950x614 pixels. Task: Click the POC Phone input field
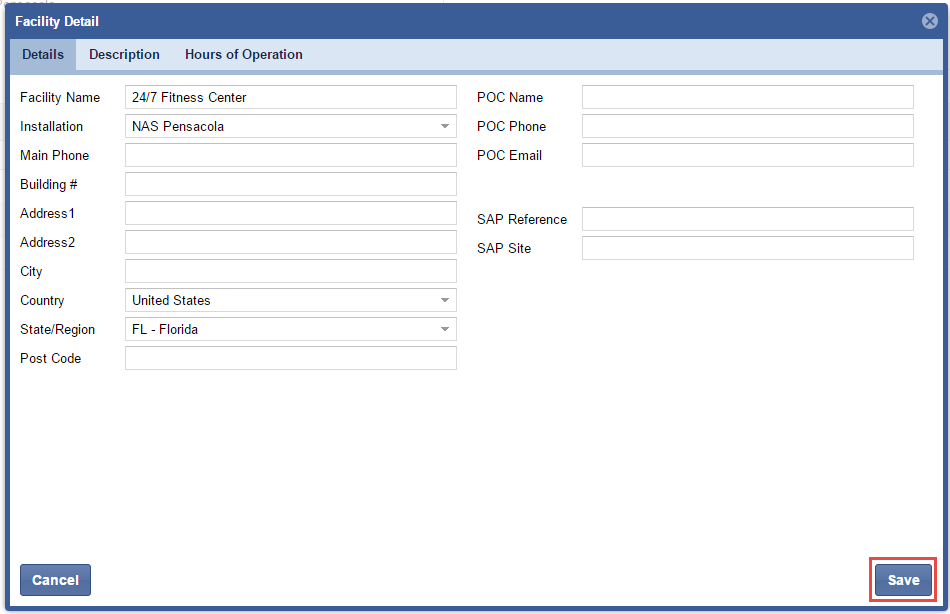click(747, 127)
